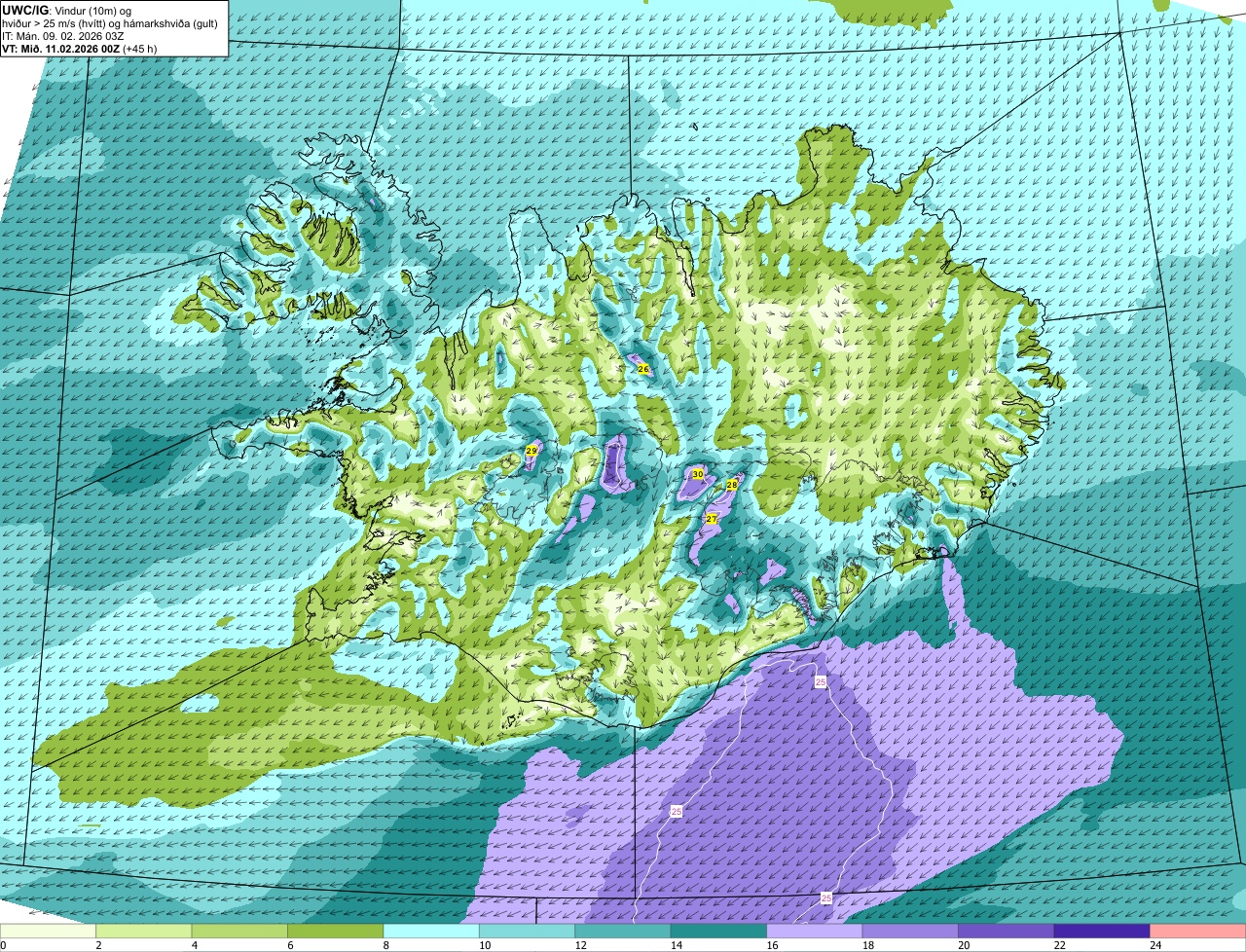This screenshot has width=1246, height=952.
Task: Click the title line 'UWC/IG: Vindur (10m) og'
Action: click(x=67, y=11)
